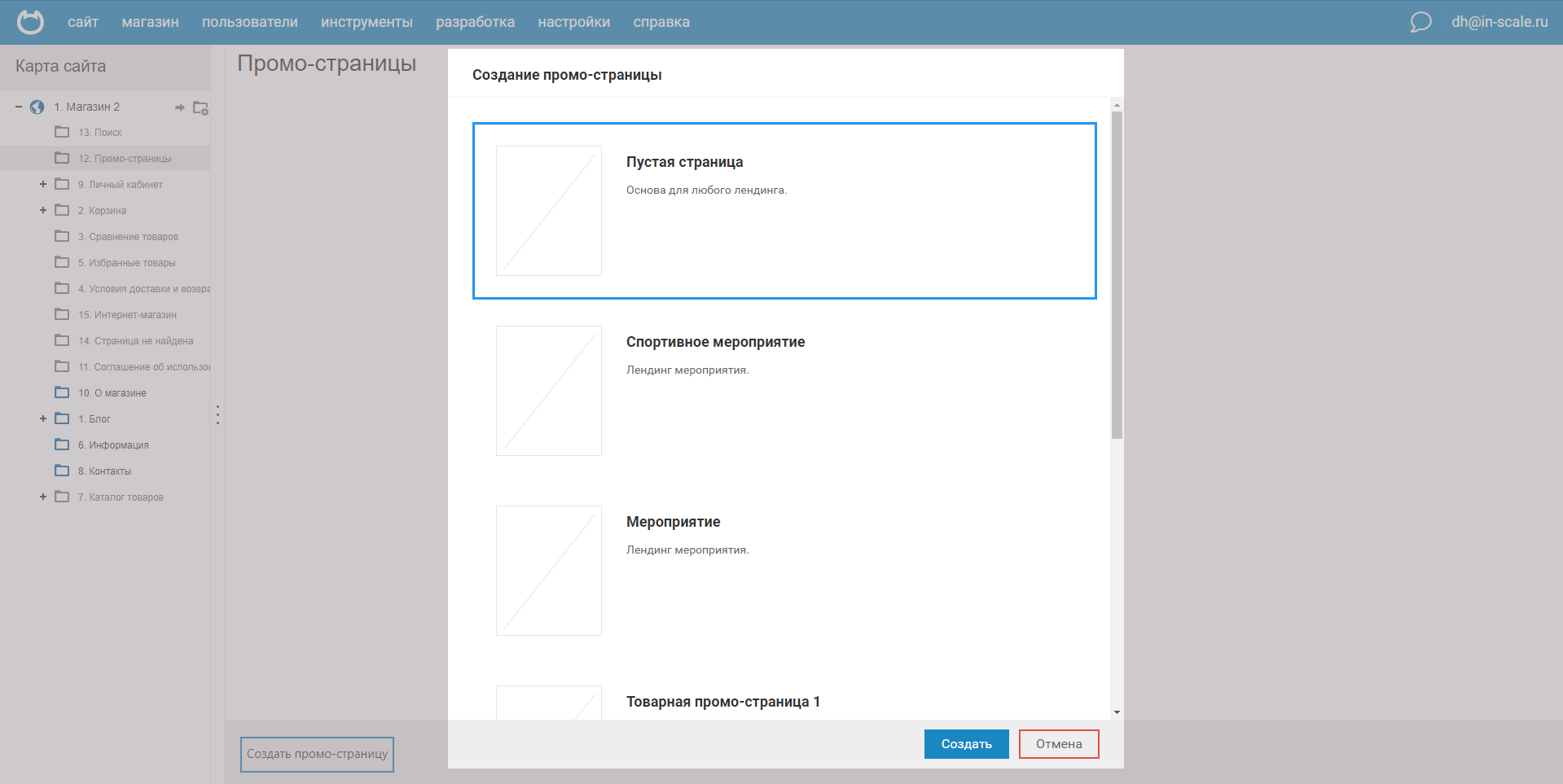Open the chat bubble icon
The width and height of the screenshot is (1563, 784).
tap(1420, 22)
